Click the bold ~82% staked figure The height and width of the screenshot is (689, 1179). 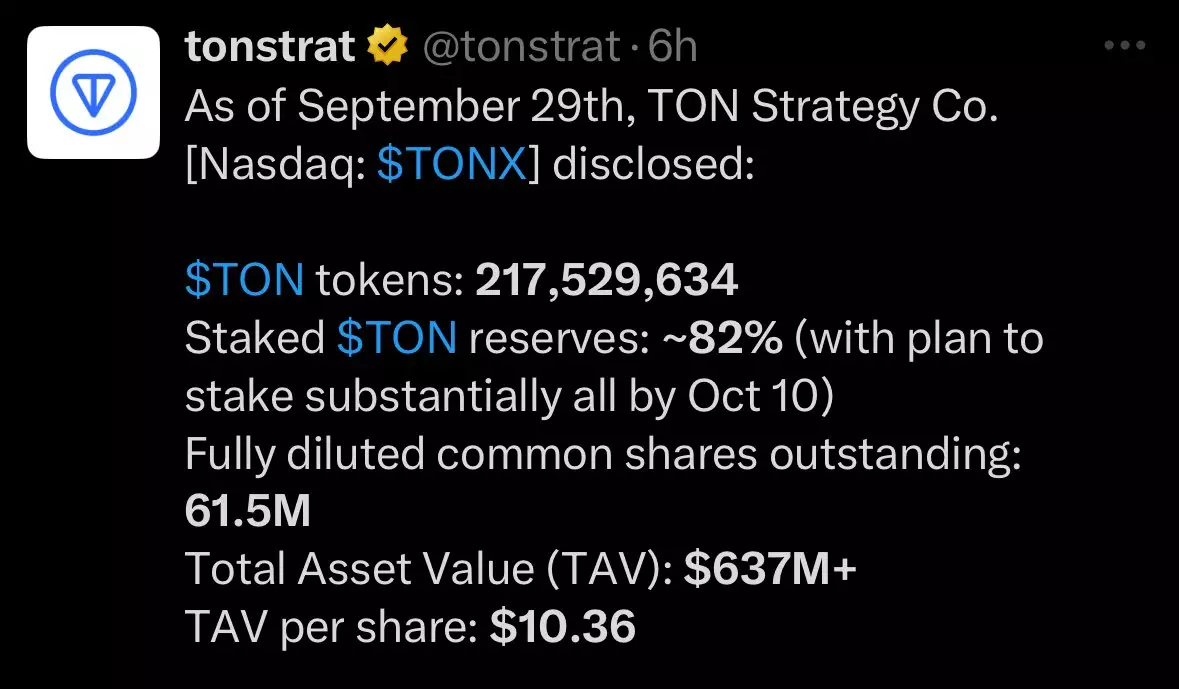722,340
